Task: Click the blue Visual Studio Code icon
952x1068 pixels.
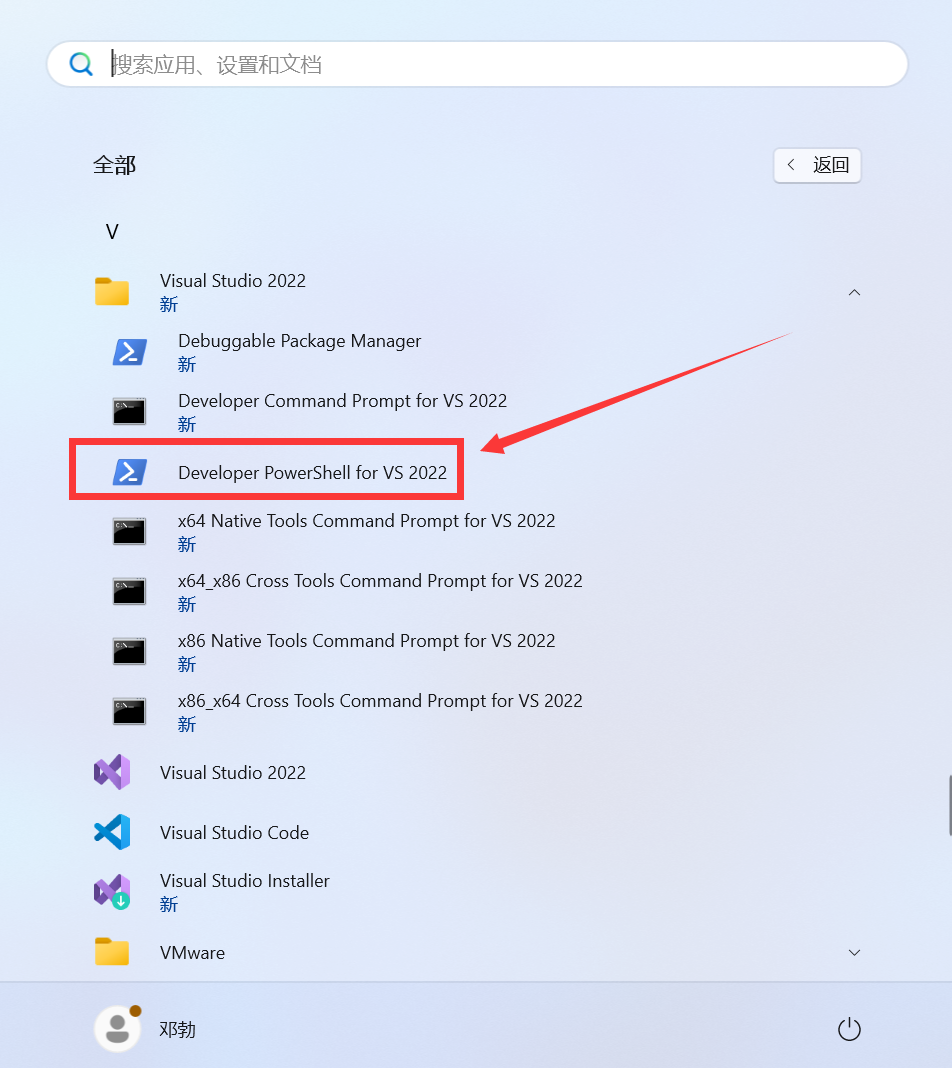Action: (112, 832)
